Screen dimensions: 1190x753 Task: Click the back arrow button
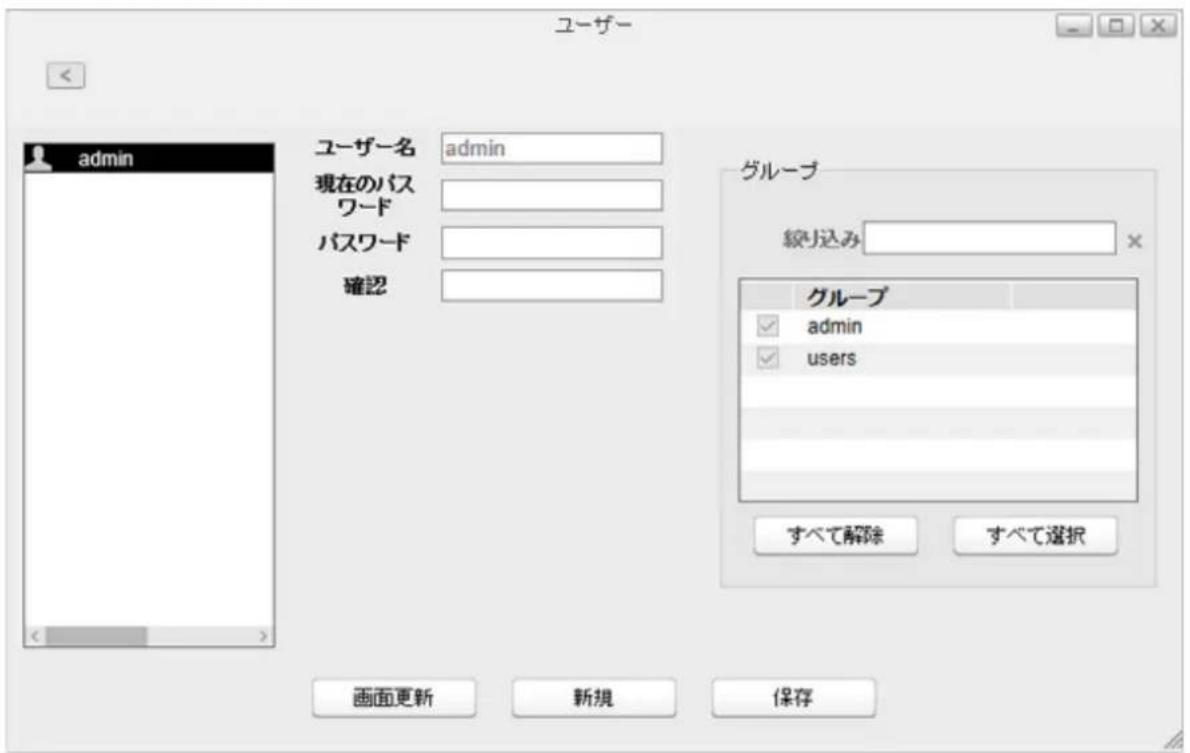66,75
